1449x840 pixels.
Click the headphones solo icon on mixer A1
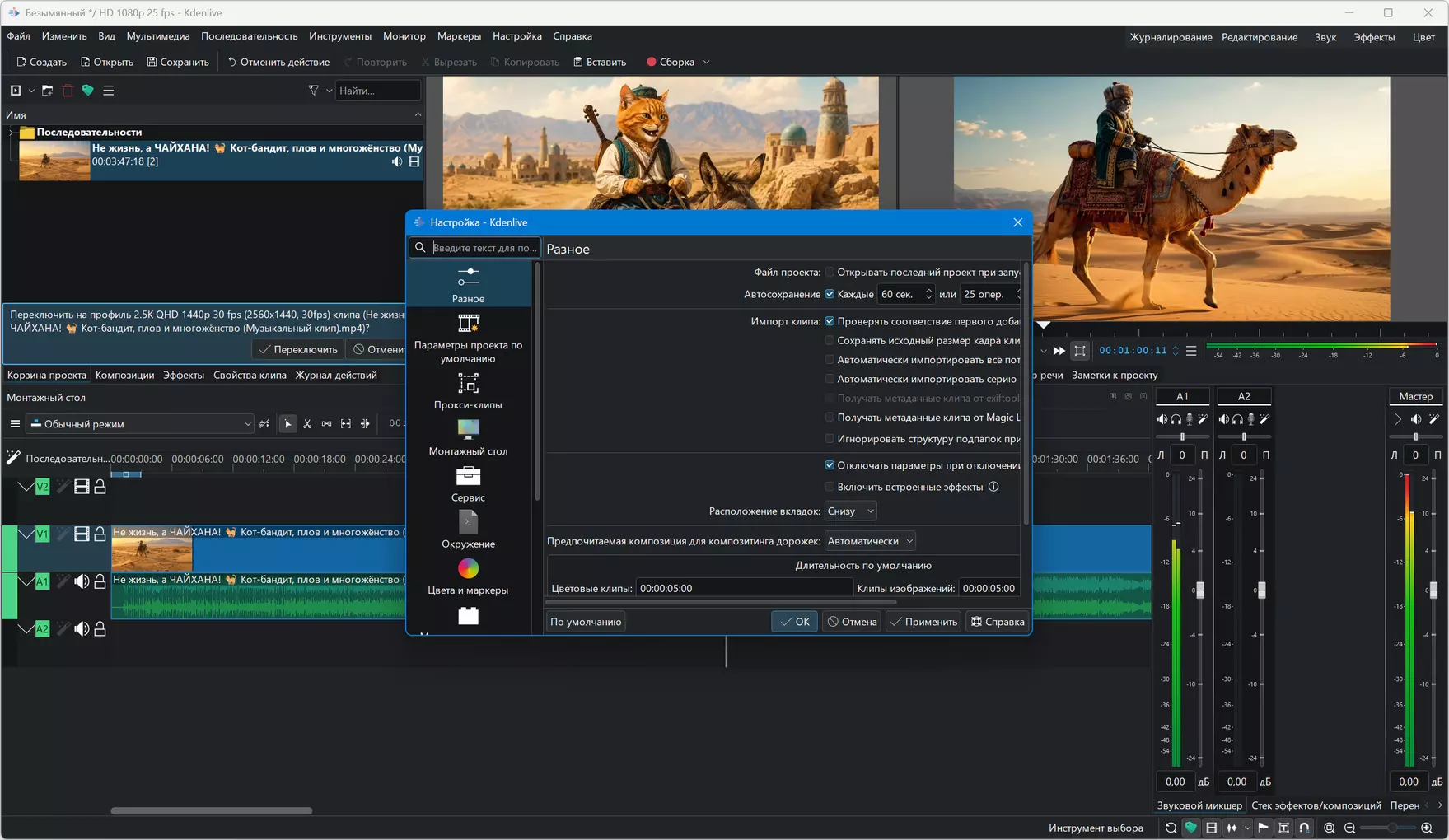(1176, 419)
